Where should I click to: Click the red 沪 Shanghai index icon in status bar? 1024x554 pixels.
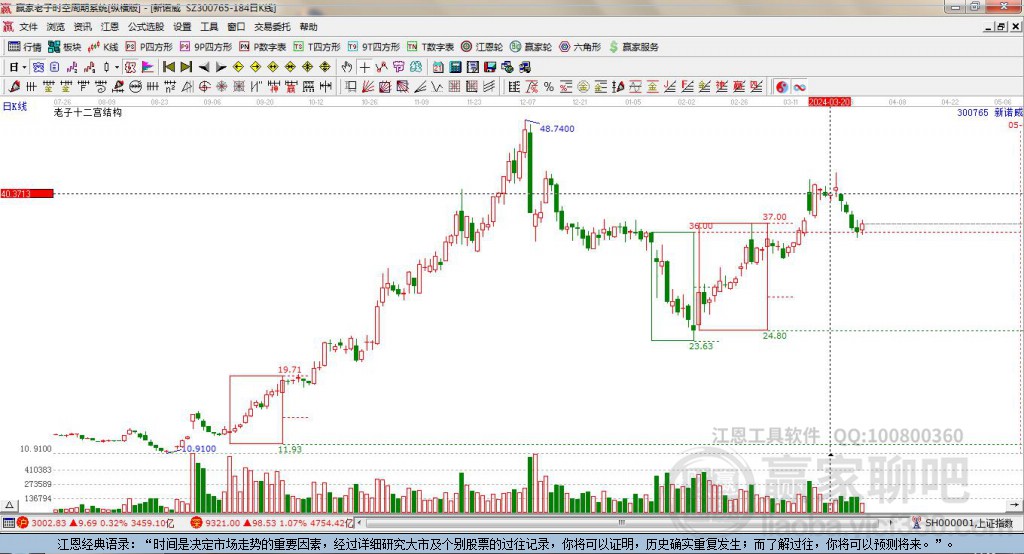pos(23,523)
